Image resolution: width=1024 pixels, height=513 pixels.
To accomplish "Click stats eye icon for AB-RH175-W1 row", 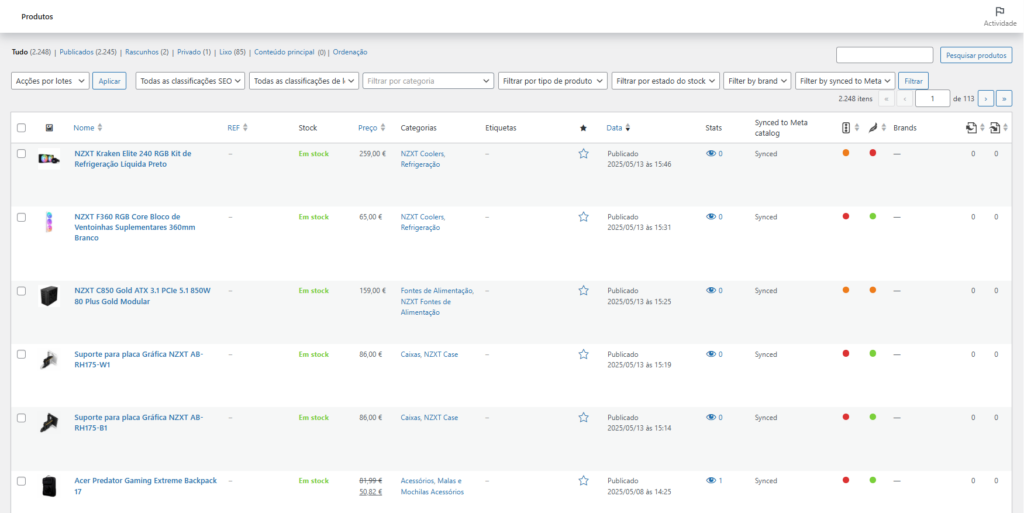I will tap(711, 354).
